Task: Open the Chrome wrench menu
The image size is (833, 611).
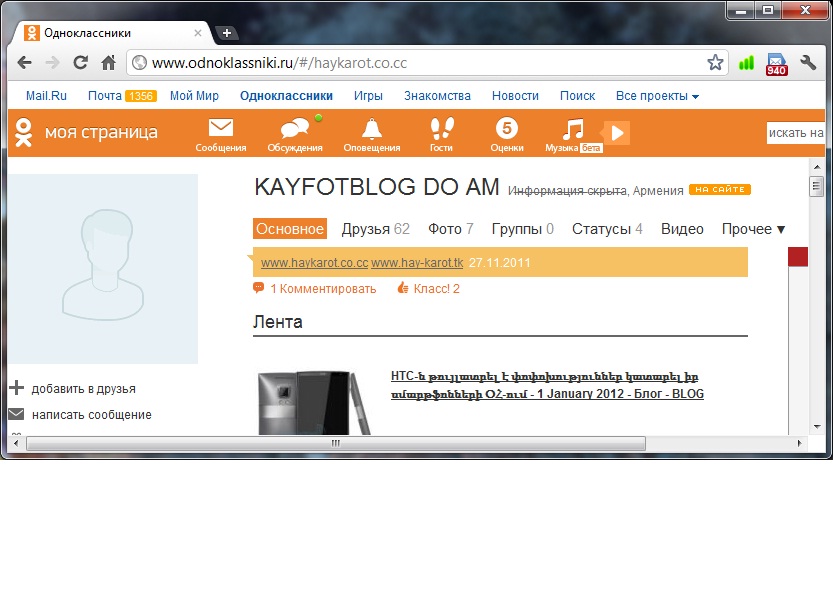Action: 809,62
